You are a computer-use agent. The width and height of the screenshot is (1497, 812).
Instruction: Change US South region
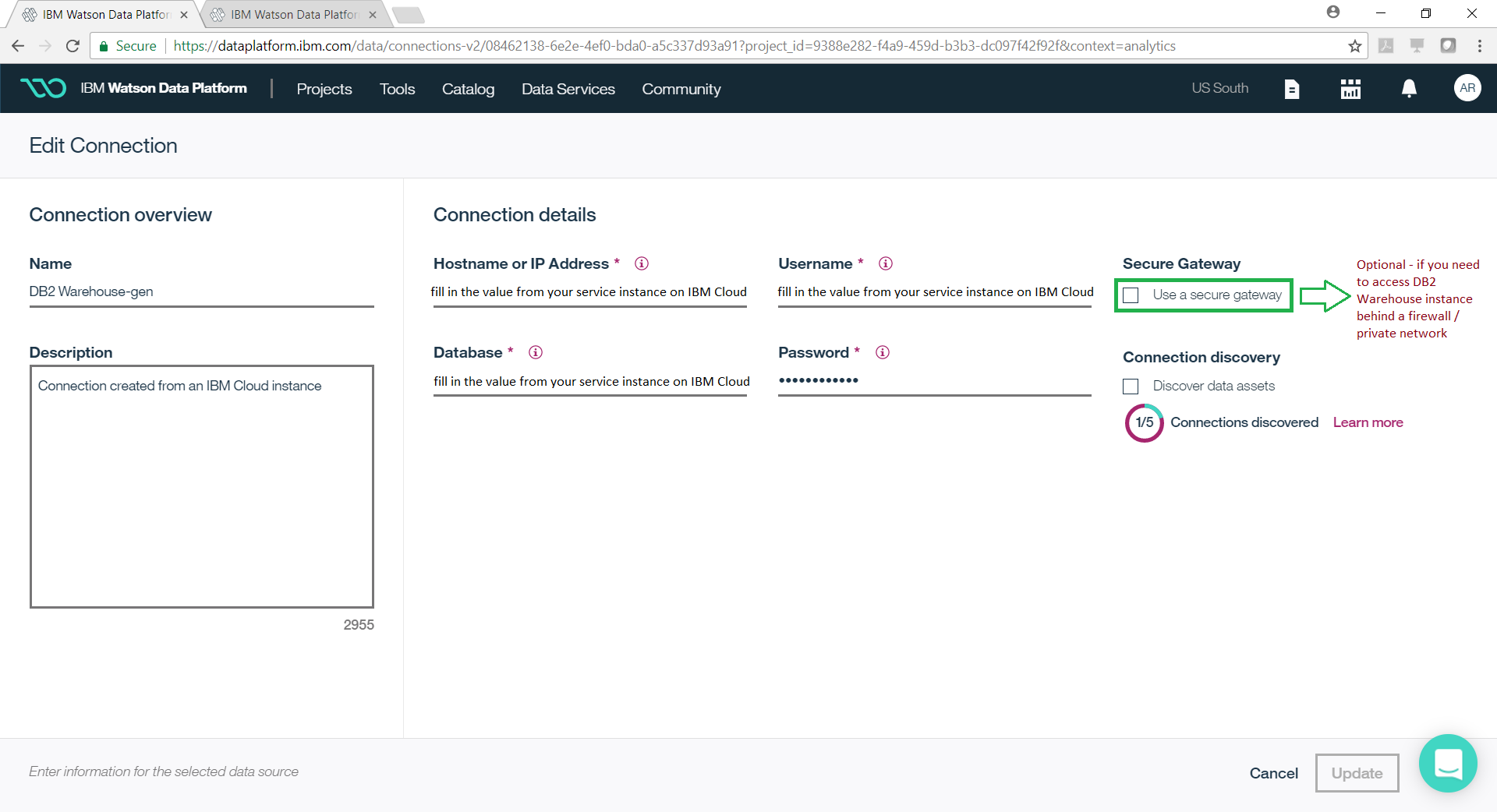1219,88
